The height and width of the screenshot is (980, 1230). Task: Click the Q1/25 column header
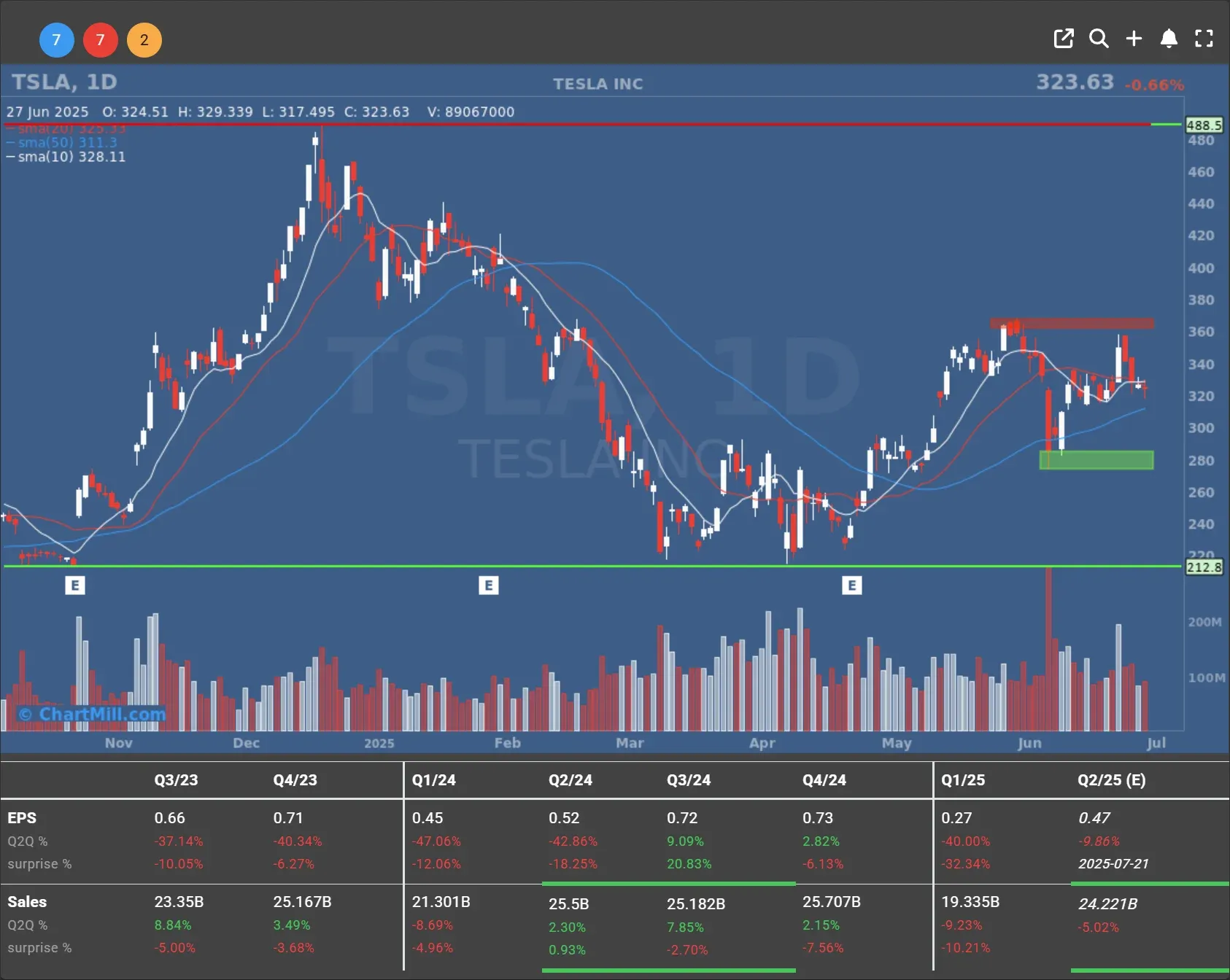(x=963, y=780)
